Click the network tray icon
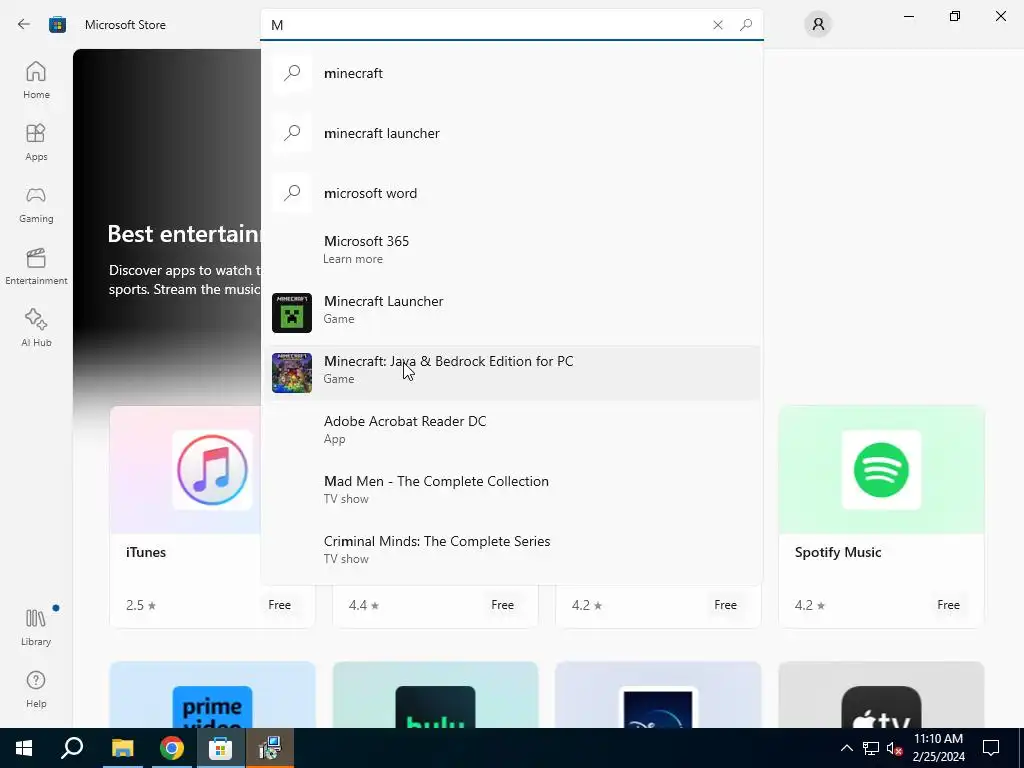The image size is (1024, 768). pos(871,748)
